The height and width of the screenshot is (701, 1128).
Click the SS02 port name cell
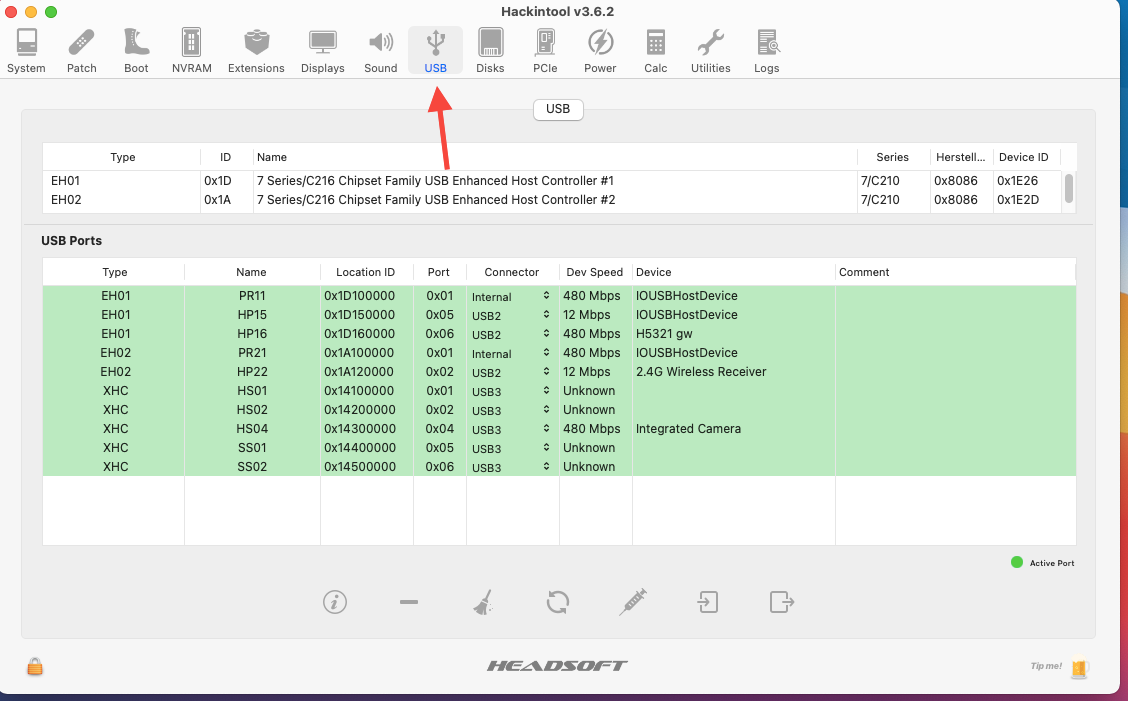click(252, 467)
